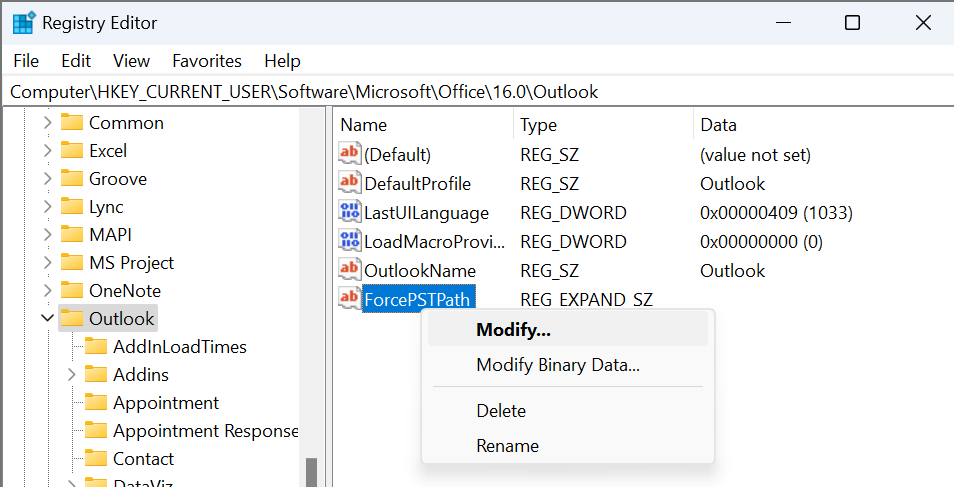
Task: Click the LastUILanguage DWORD value icon
Action: coord(349,211)
